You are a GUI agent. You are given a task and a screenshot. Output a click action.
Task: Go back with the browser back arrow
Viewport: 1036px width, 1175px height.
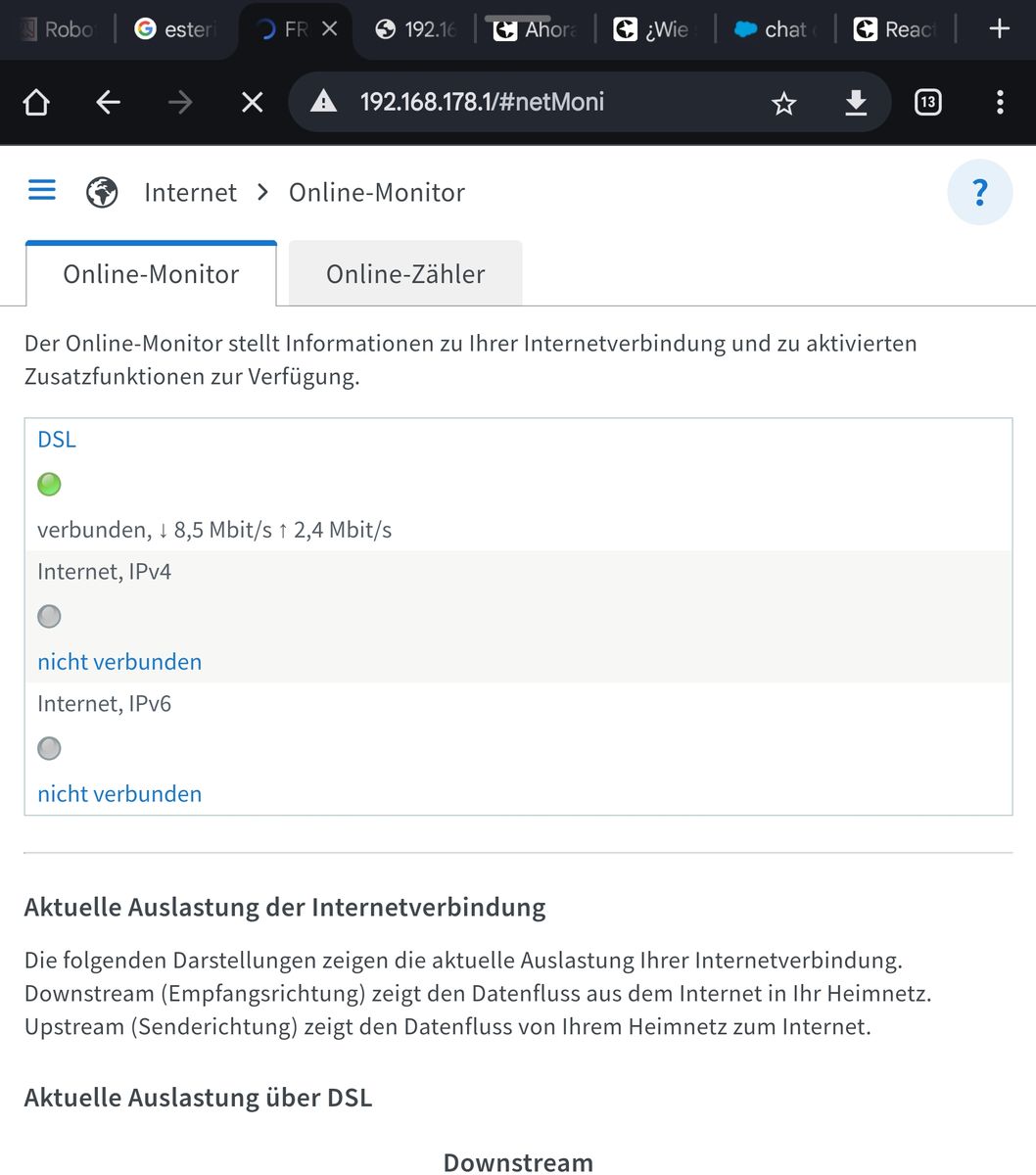click(108, 103)
